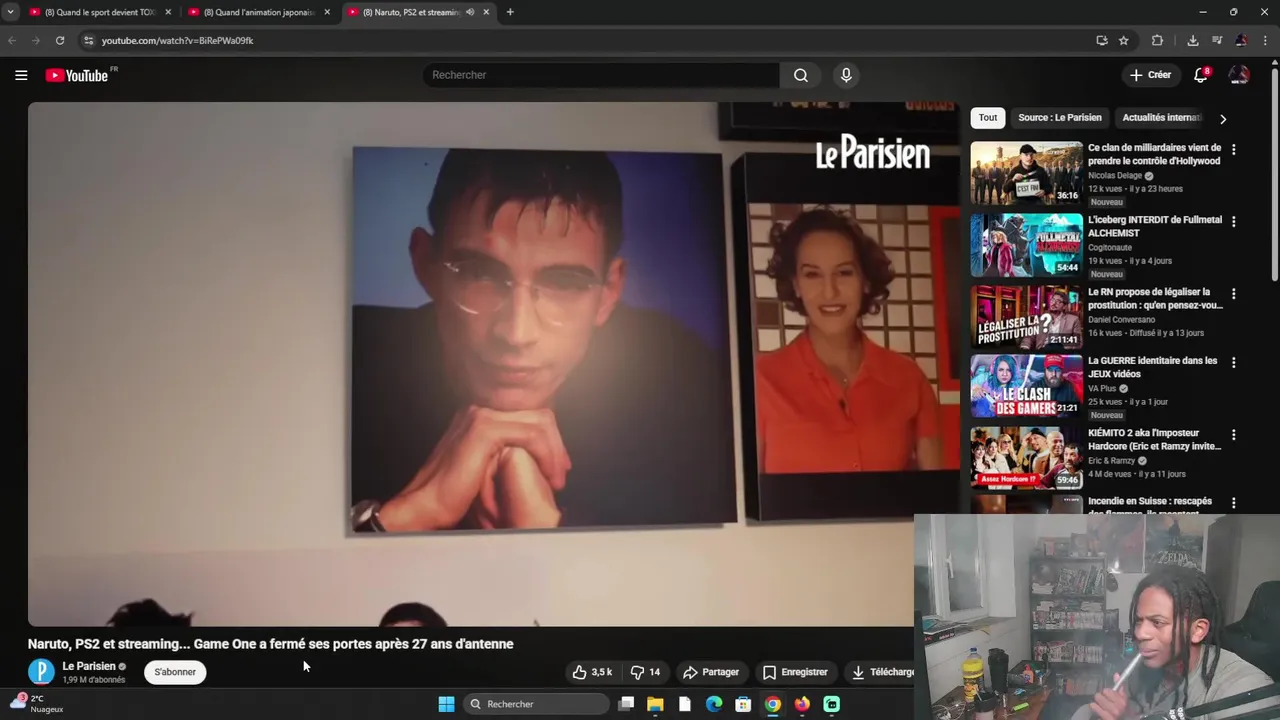
Task: Open the account avatar menu
Action: point(1239,75)
